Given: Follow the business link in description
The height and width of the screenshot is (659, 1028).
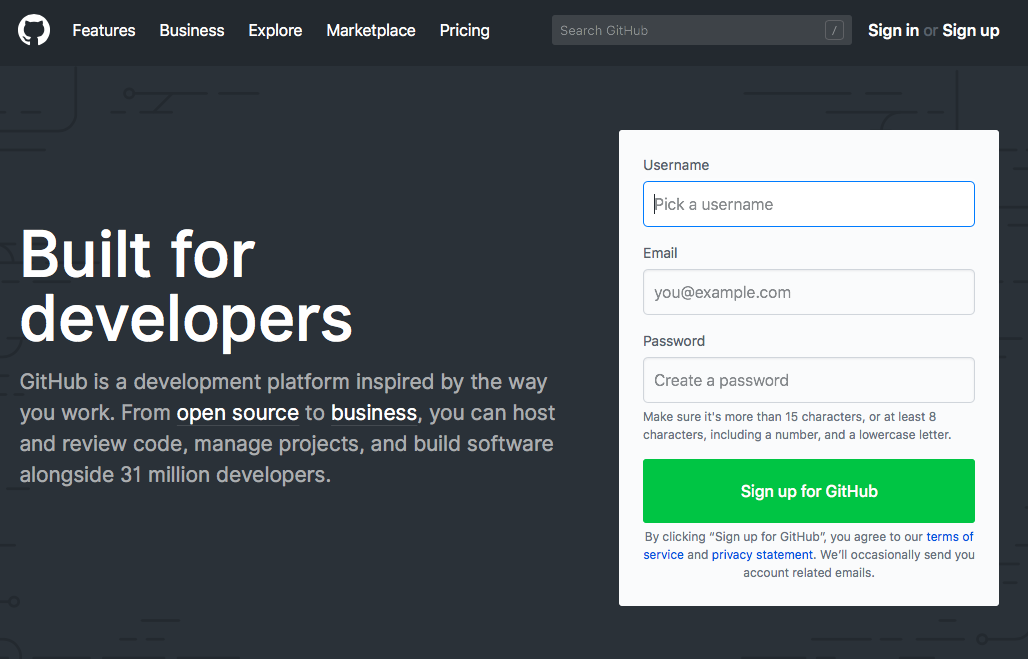Looking at the screenshot, I should (374, 412).
